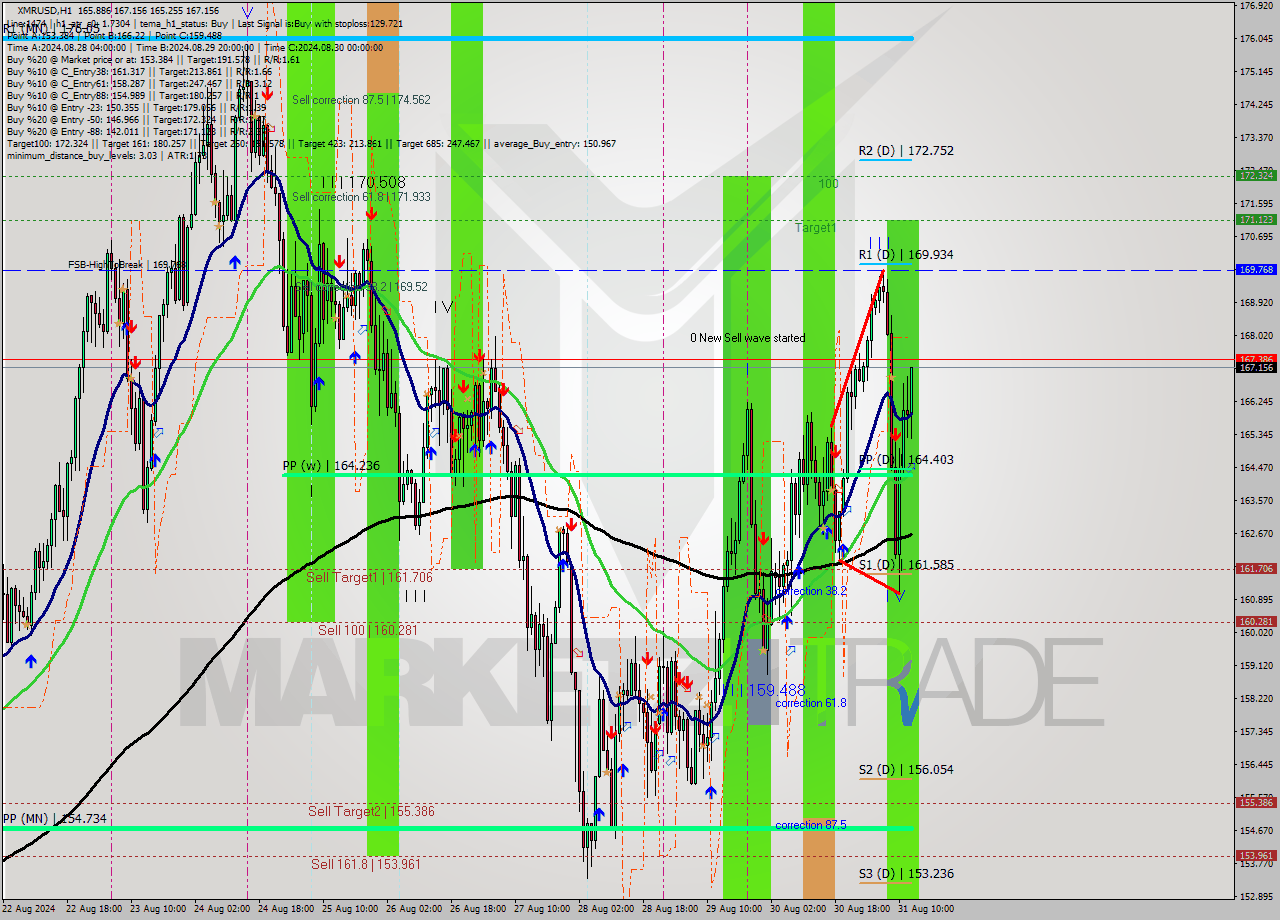Select the S2 (D) | 156.054 label
Screen dimensions: 1280x920
(906, 770)
